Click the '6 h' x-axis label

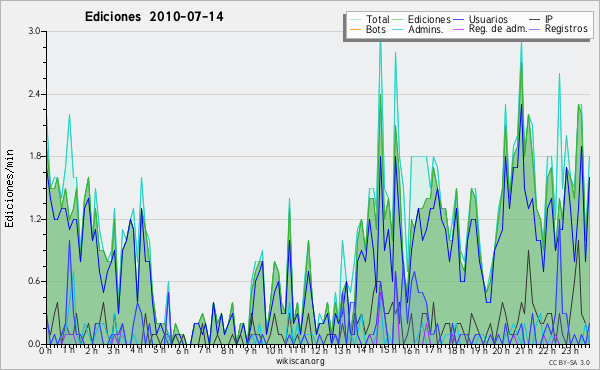coord(182,351)
